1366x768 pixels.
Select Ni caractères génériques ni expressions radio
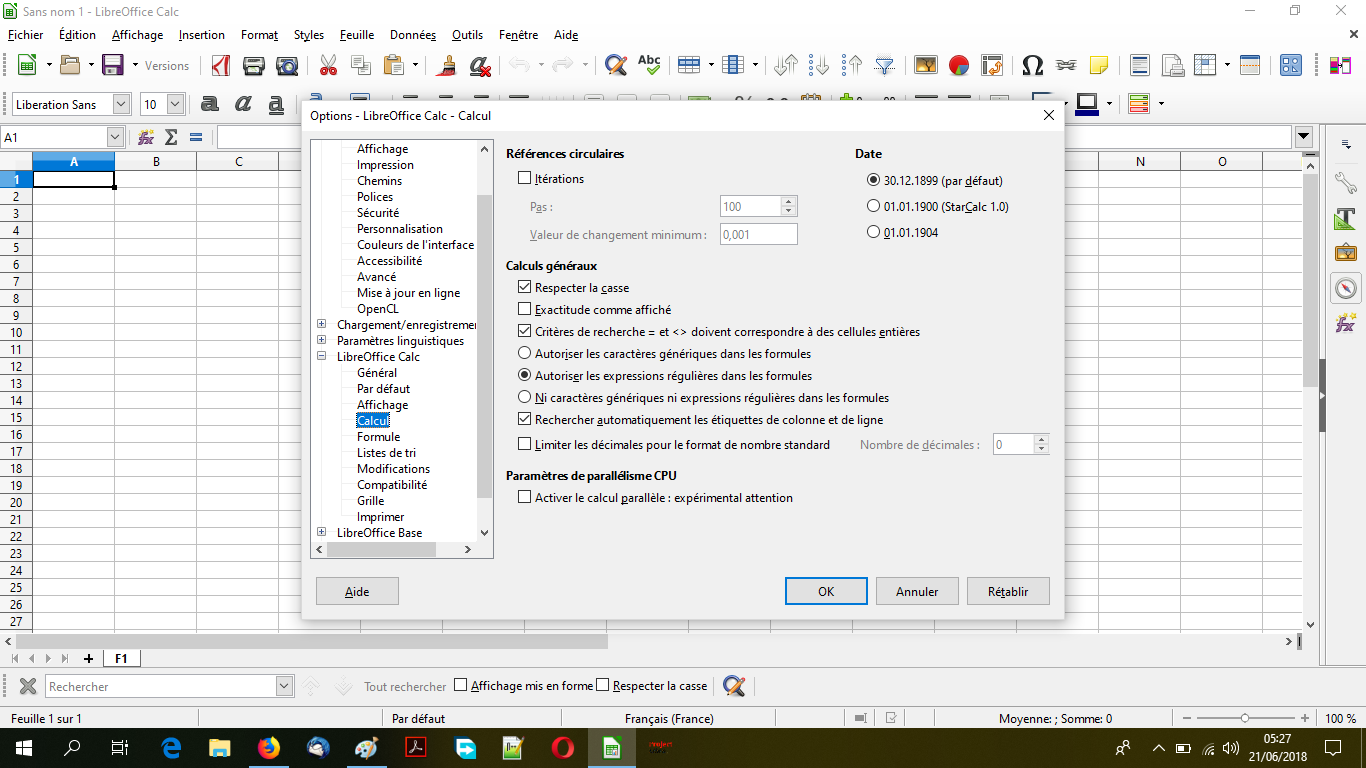pos(525,397)
